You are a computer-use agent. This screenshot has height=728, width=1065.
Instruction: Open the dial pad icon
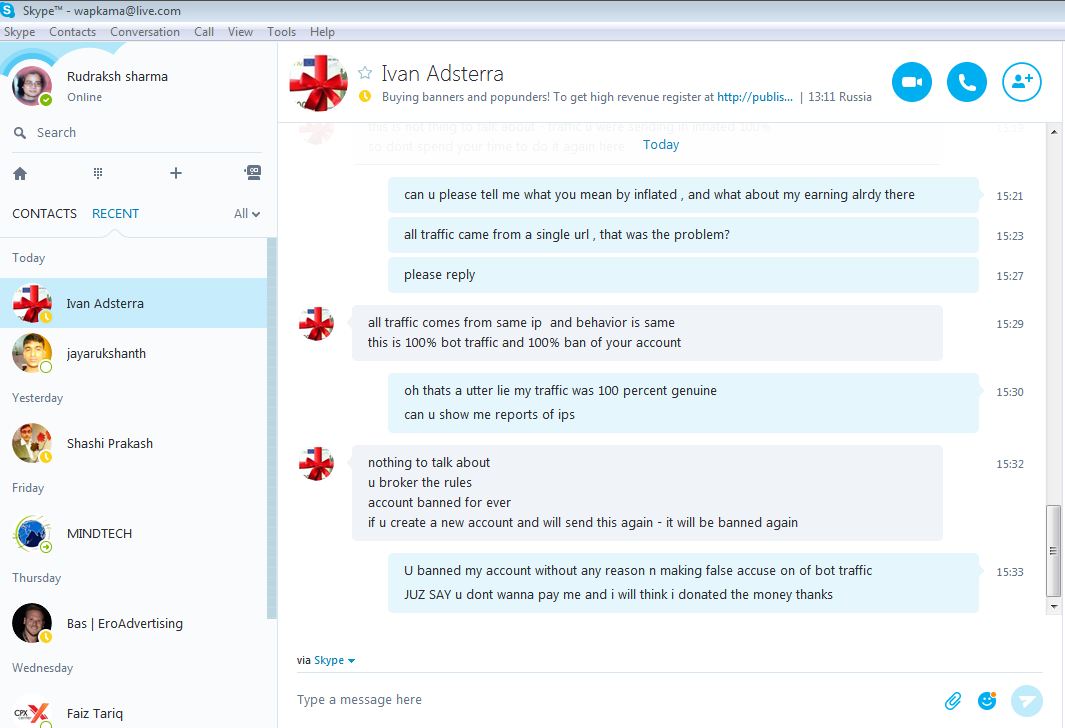coord(98,173)
